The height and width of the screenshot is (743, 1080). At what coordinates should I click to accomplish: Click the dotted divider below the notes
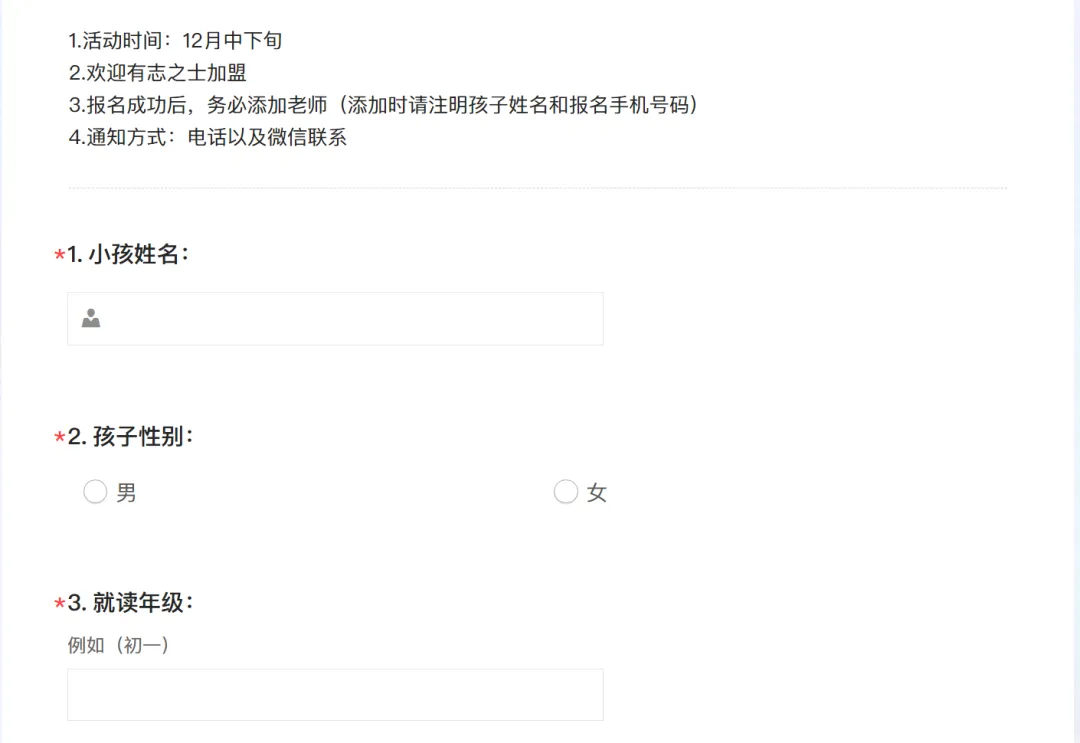(x=537, y=188)
